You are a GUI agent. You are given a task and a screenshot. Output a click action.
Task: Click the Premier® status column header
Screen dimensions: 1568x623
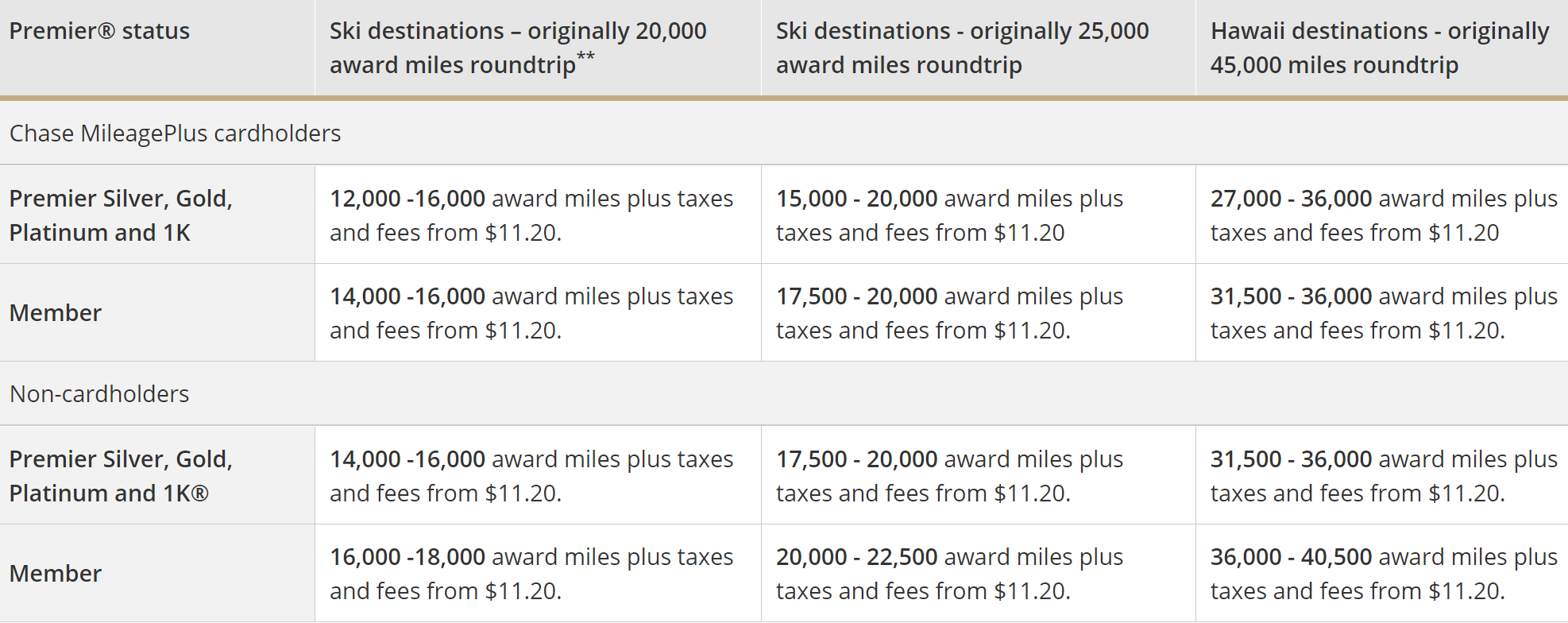pos(157,48)
